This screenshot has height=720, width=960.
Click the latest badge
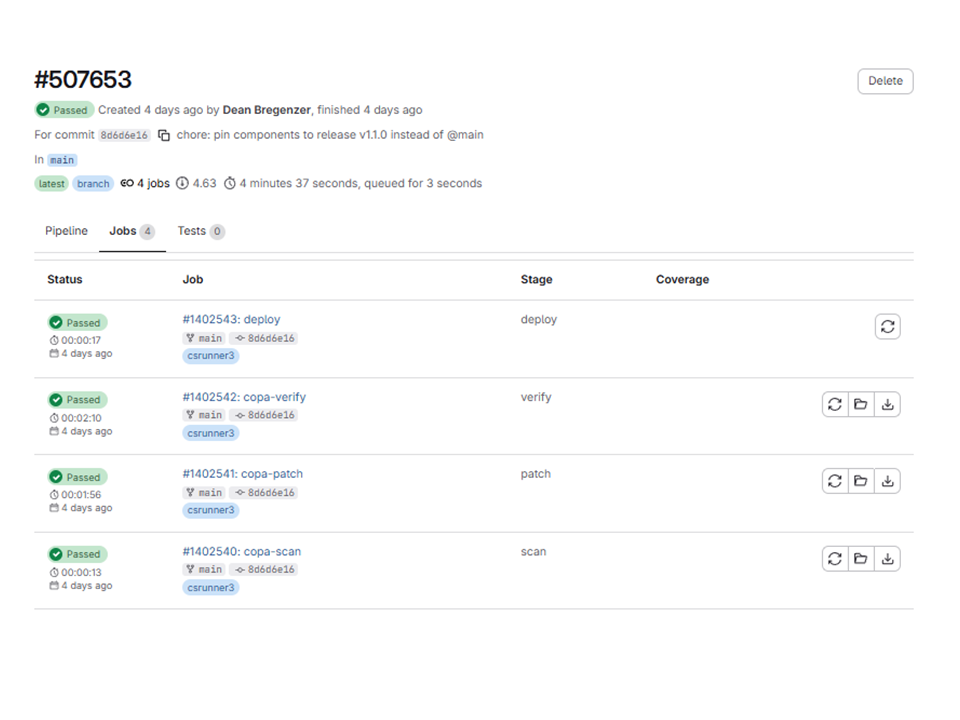click(51, 184)
